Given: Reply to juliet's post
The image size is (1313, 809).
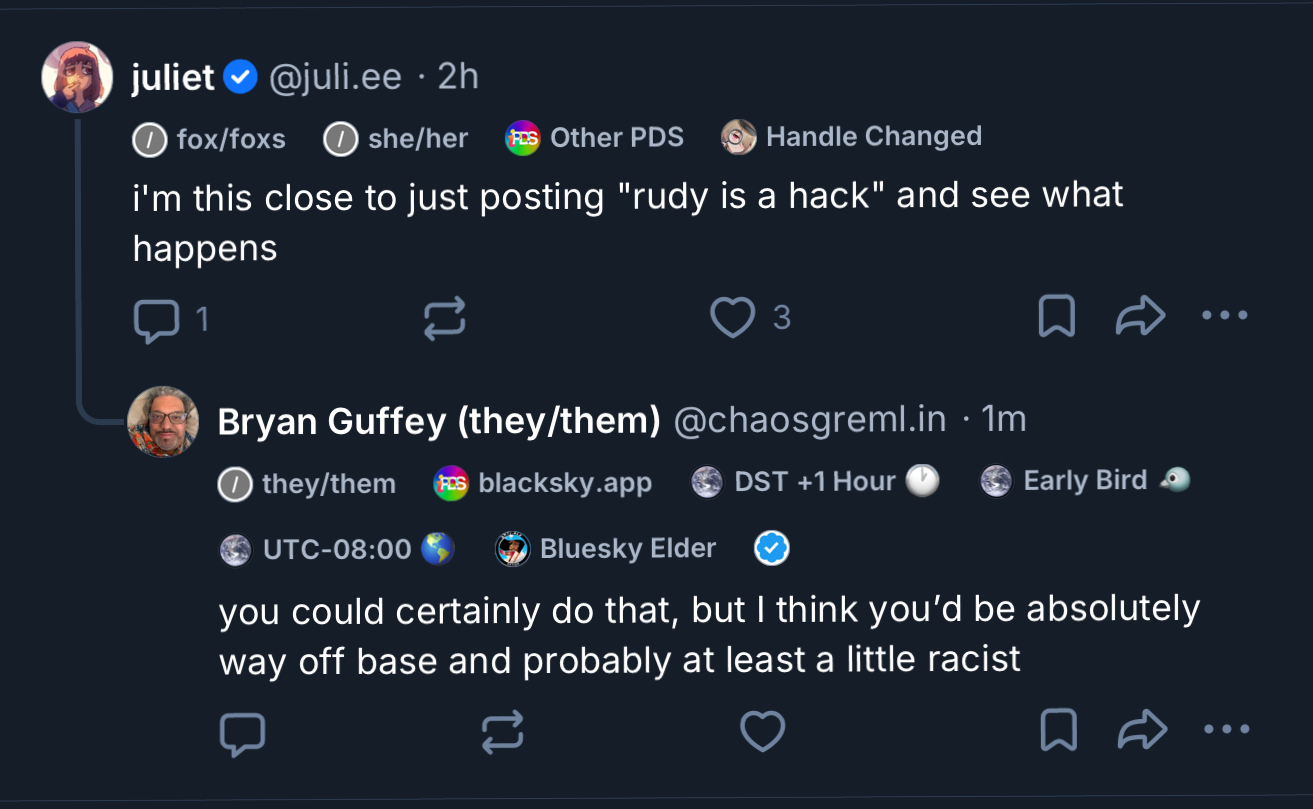Looking at the screenshot, I should click(156, 319).
